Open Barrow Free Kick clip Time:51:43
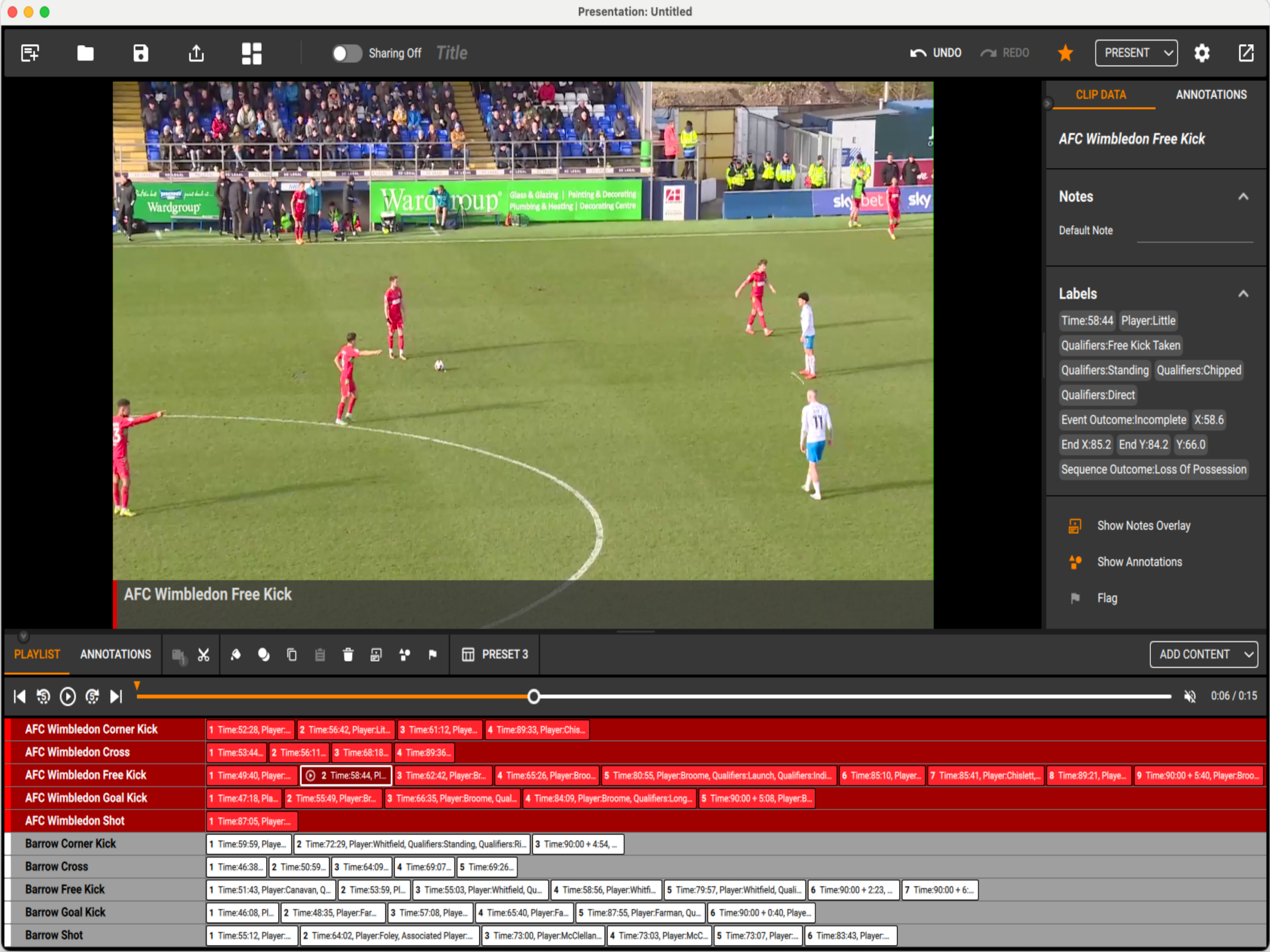This screenshot has width=1270, height=952. click(x=271, y=890)
